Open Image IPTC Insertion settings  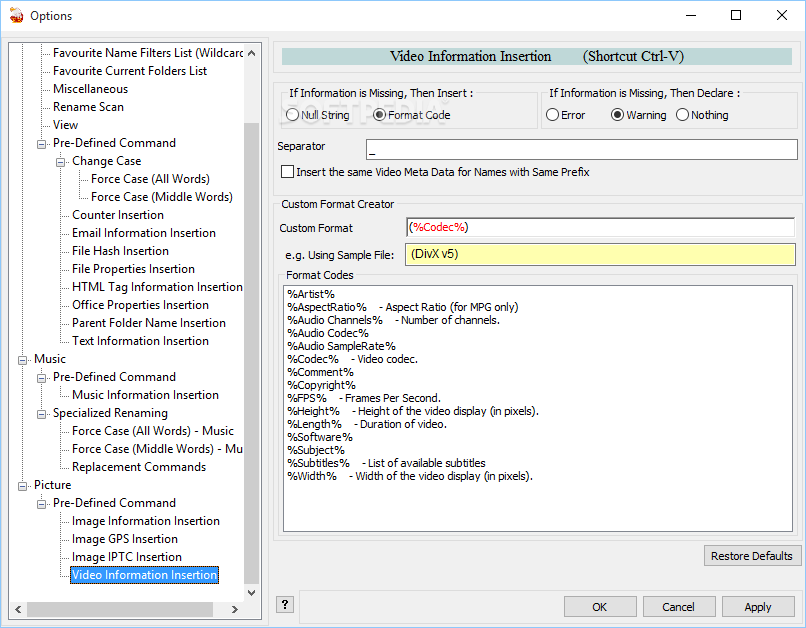tap(127, 557)
